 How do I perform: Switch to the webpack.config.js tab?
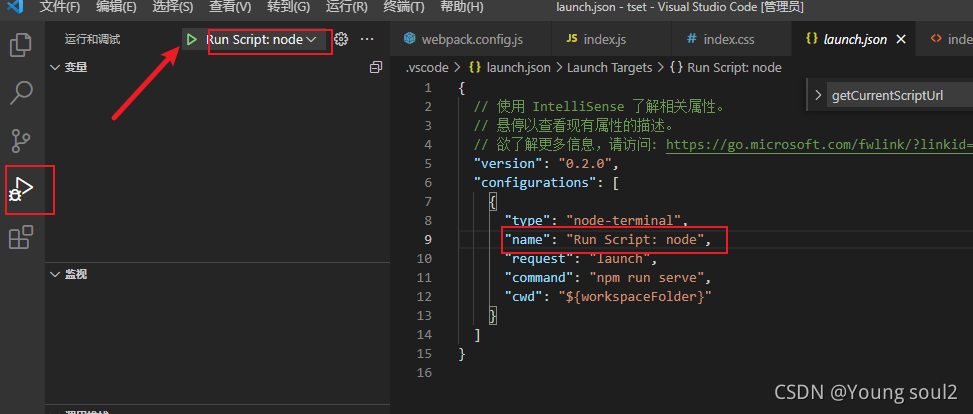click(471, 39)
